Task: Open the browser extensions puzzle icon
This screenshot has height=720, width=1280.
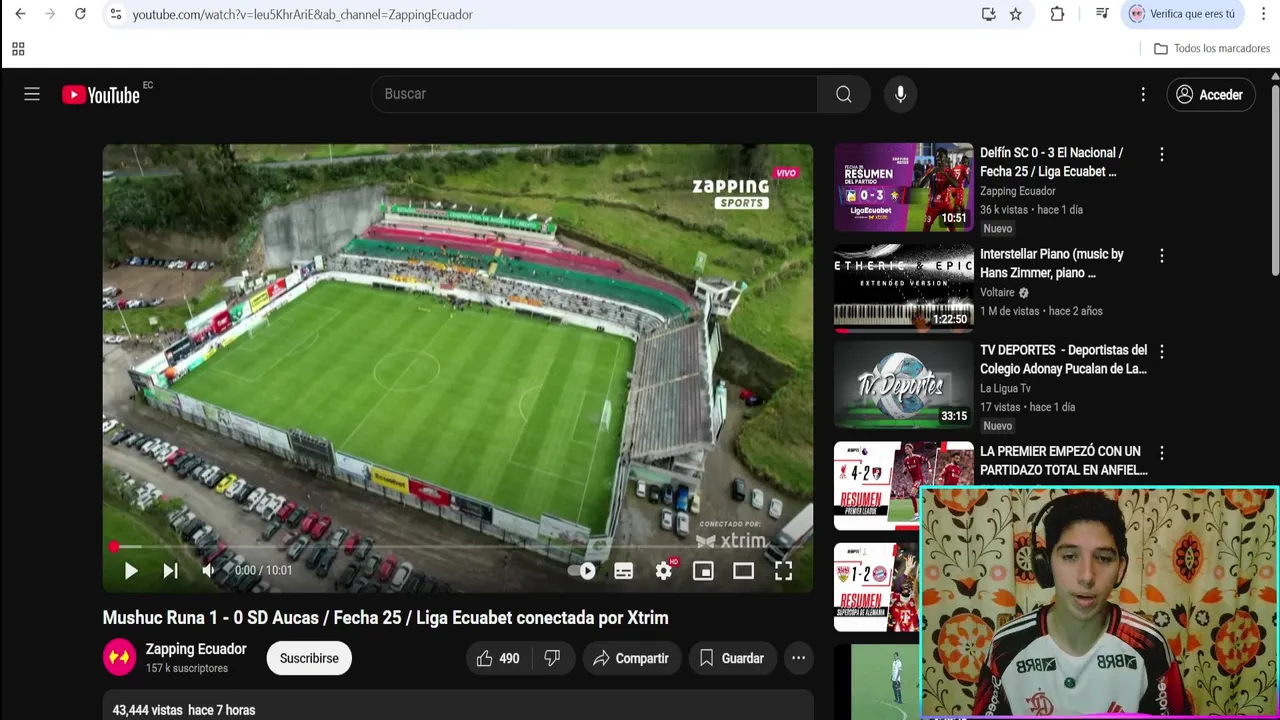Action: tap(1057, 14)
